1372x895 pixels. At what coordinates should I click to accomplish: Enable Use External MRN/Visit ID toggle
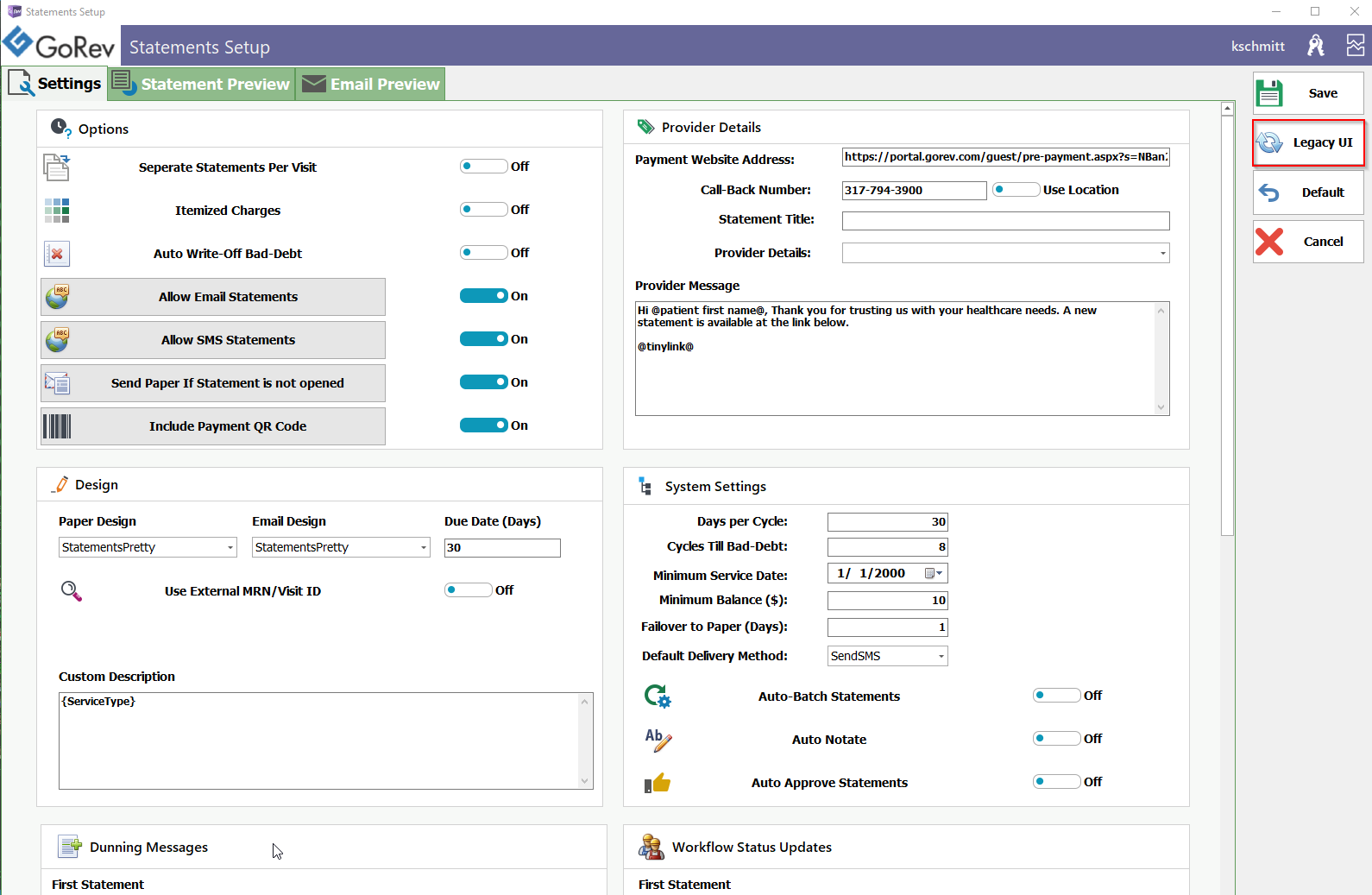(x=469, y=590)
